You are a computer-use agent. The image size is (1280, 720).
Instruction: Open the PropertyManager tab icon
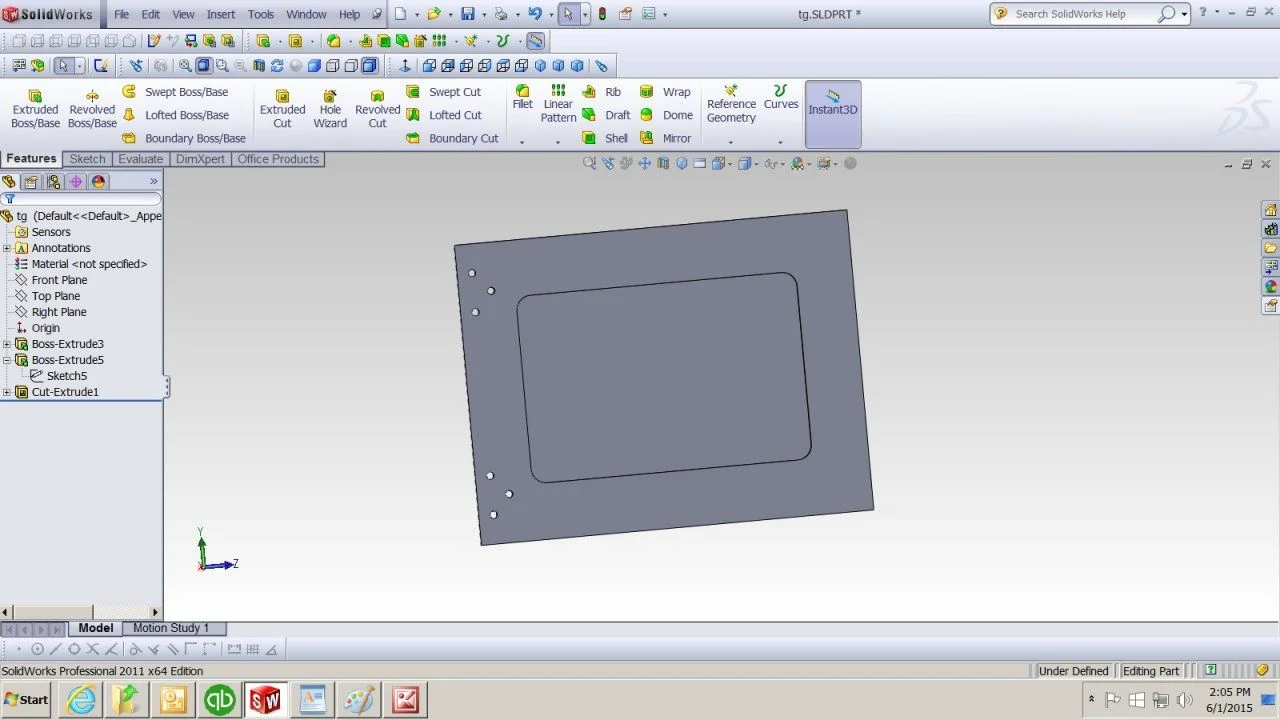click(31, 182)
